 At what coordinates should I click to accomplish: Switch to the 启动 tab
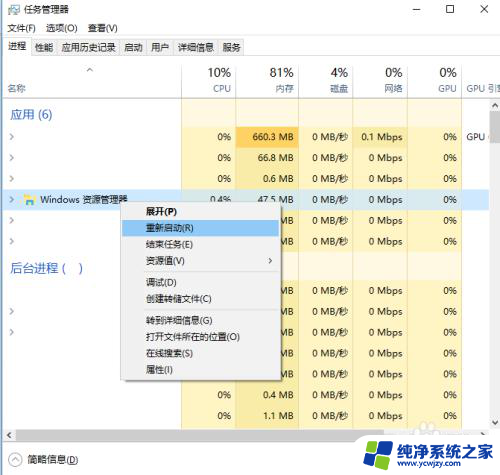(133, 48)
